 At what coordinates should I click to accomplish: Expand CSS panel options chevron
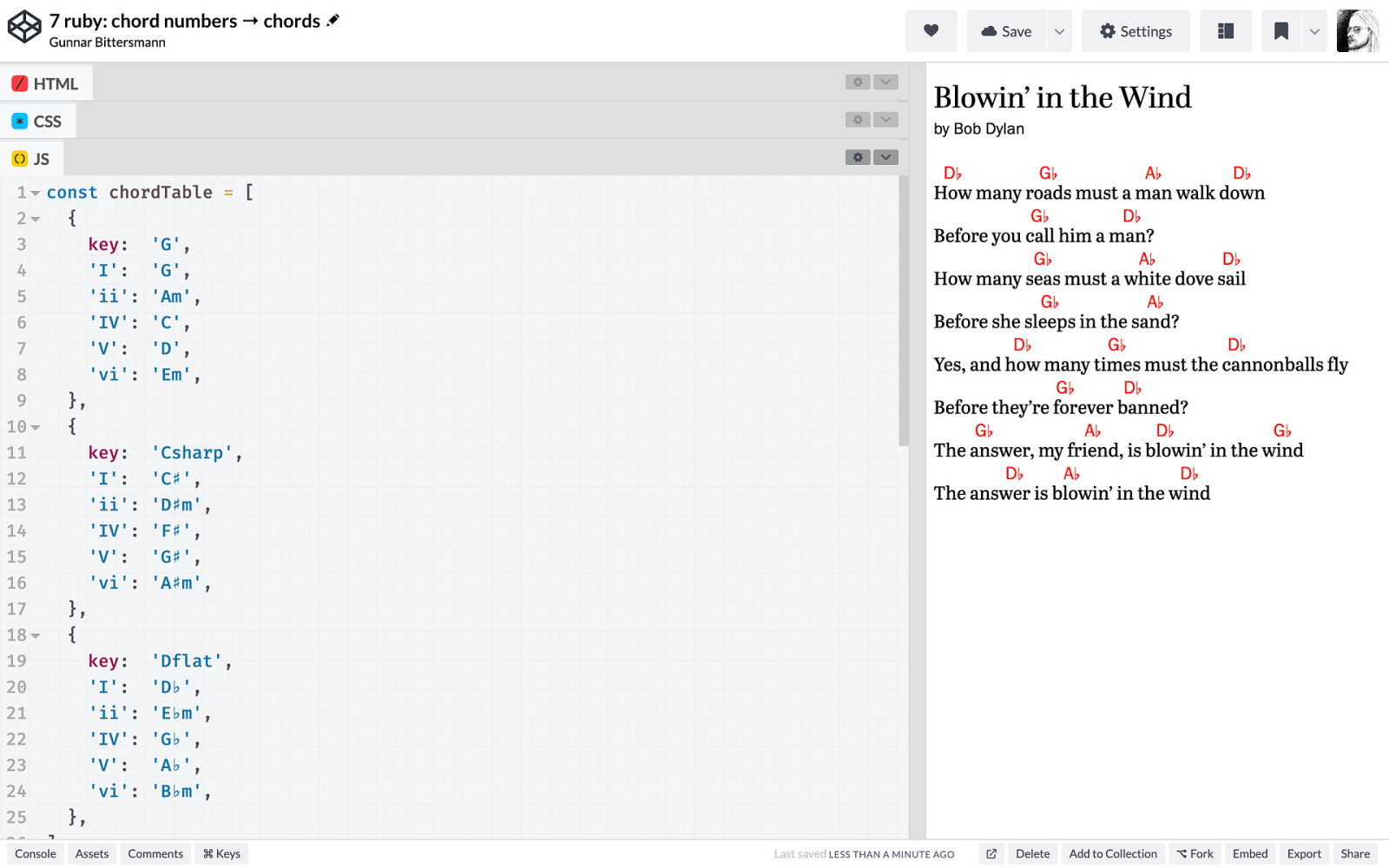coord(885,120)
